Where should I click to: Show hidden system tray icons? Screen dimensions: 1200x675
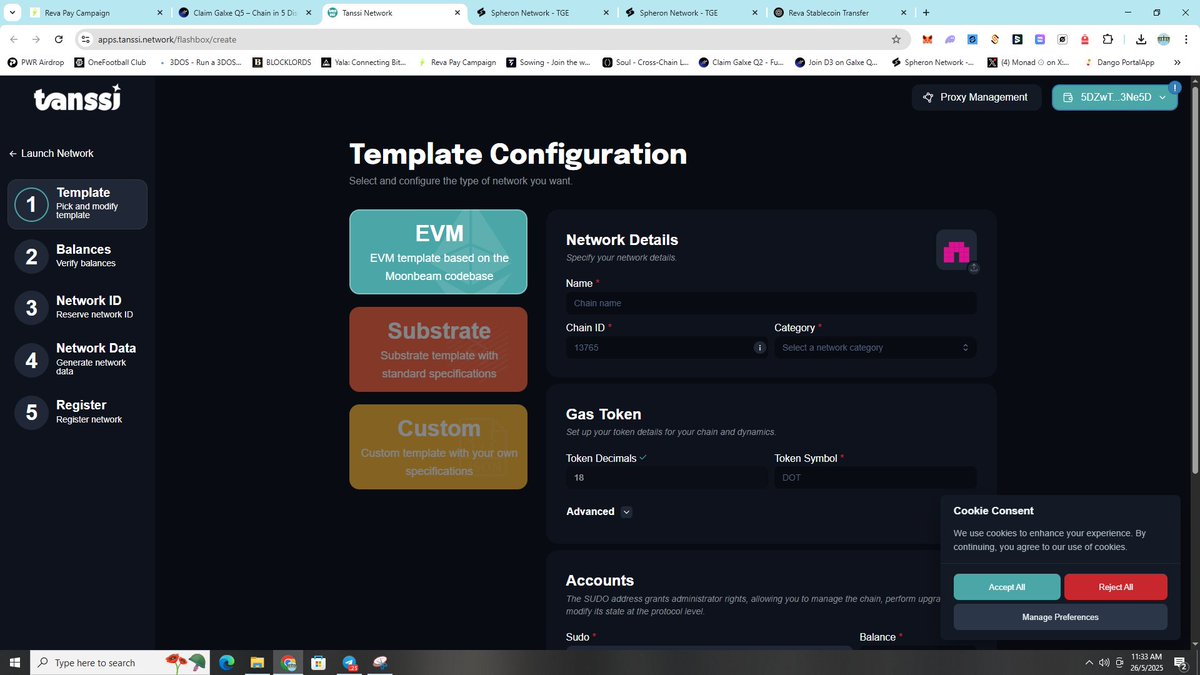pos(1090,662)
